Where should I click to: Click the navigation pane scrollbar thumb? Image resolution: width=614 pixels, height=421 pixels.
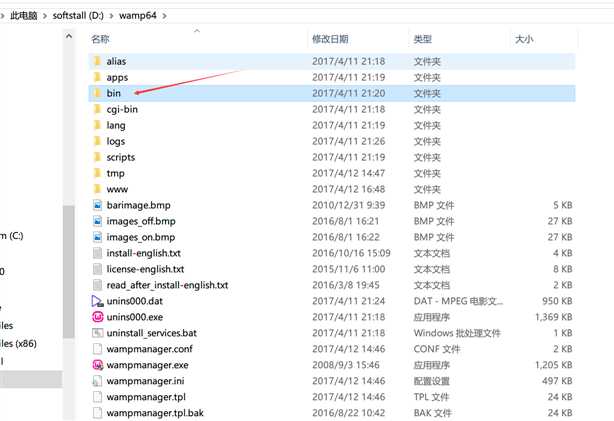(69, 272)
